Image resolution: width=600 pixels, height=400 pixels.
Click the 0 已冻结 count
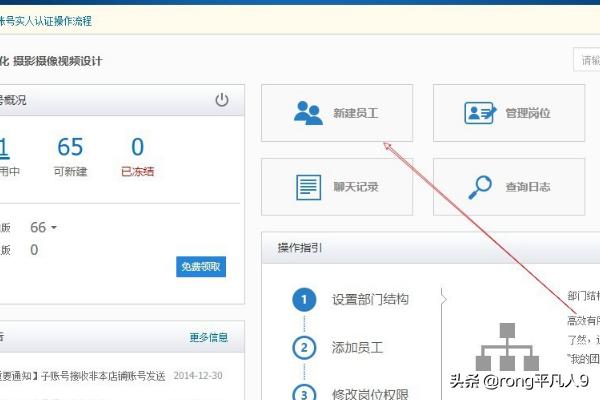pos(137,149)
